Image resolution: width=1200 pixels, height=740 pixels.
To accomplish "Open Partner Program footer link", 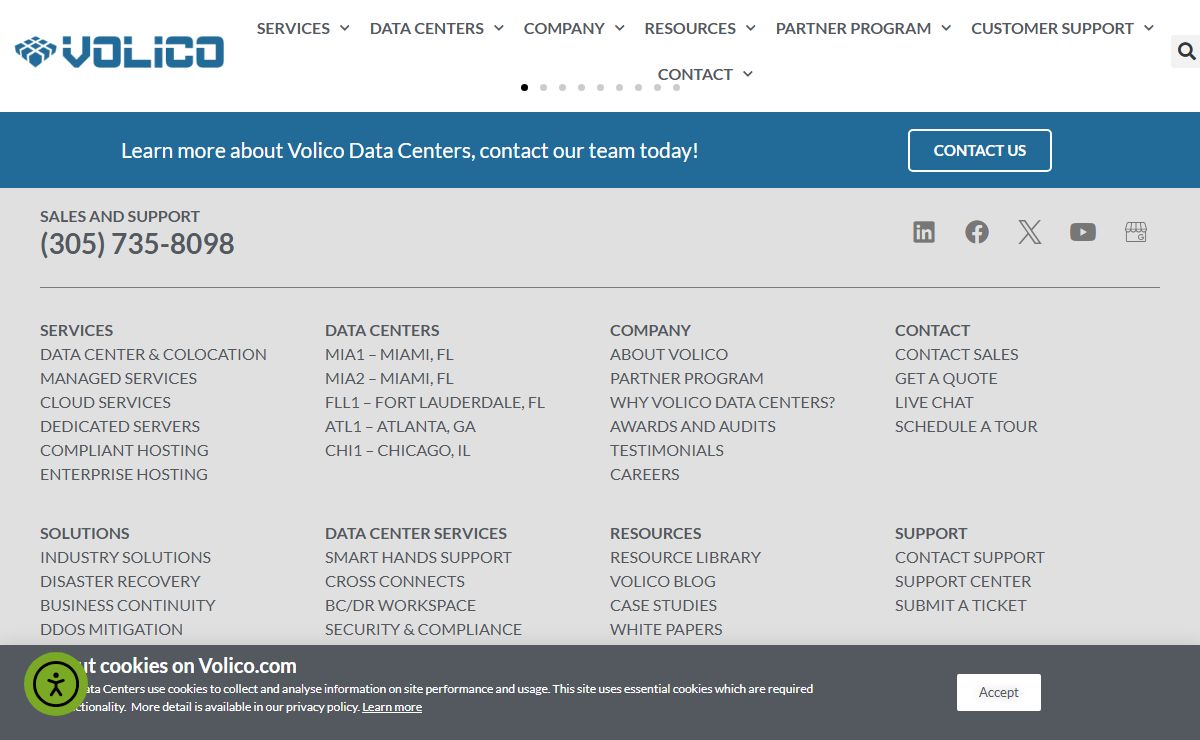I will (x=687, y=378).
